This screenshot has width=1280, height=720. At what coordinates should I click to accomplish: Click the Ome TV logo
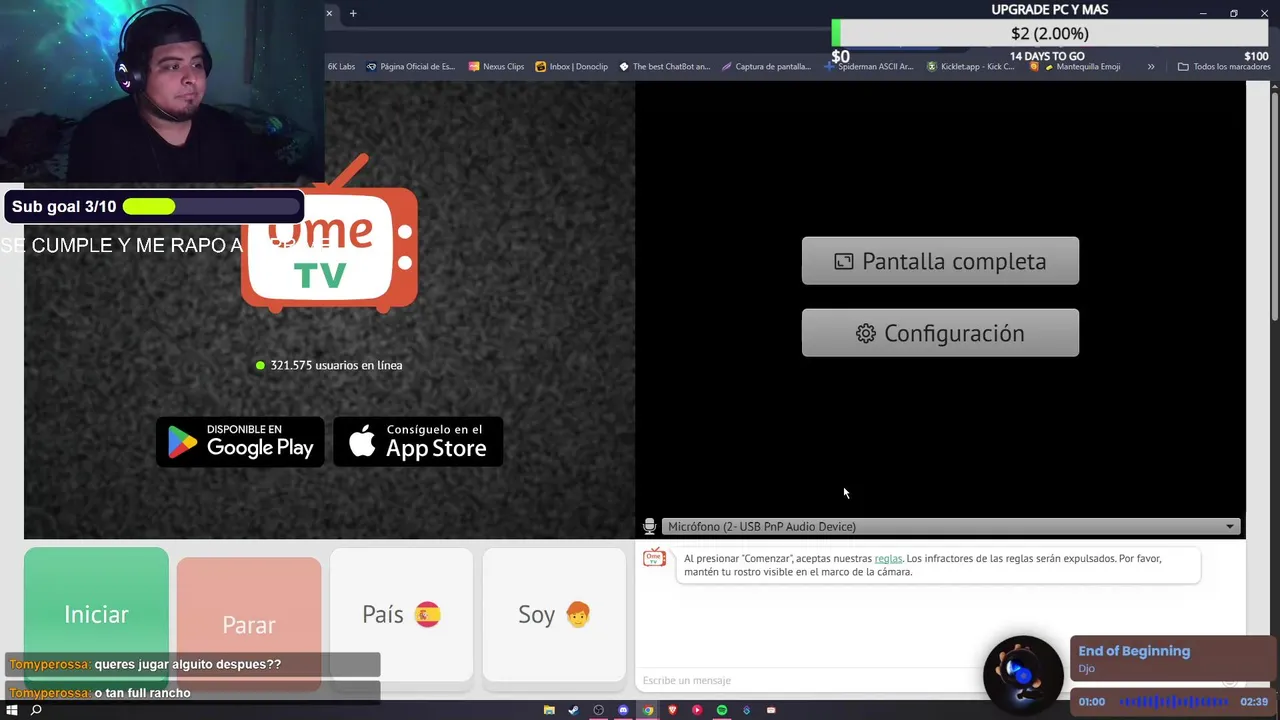coord(329,235)
